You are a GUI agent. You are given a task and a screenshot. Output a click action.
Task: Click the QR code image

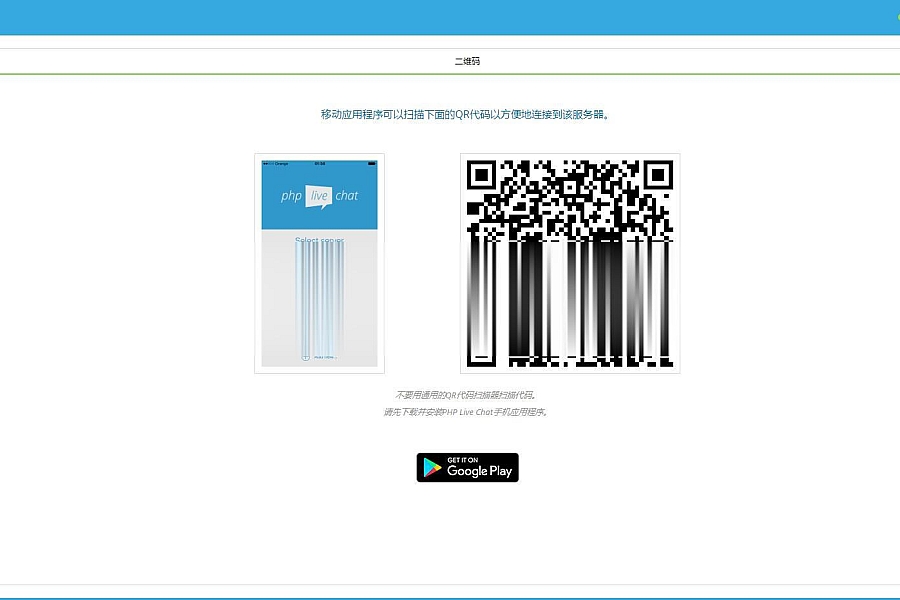(x=570, y=264)
